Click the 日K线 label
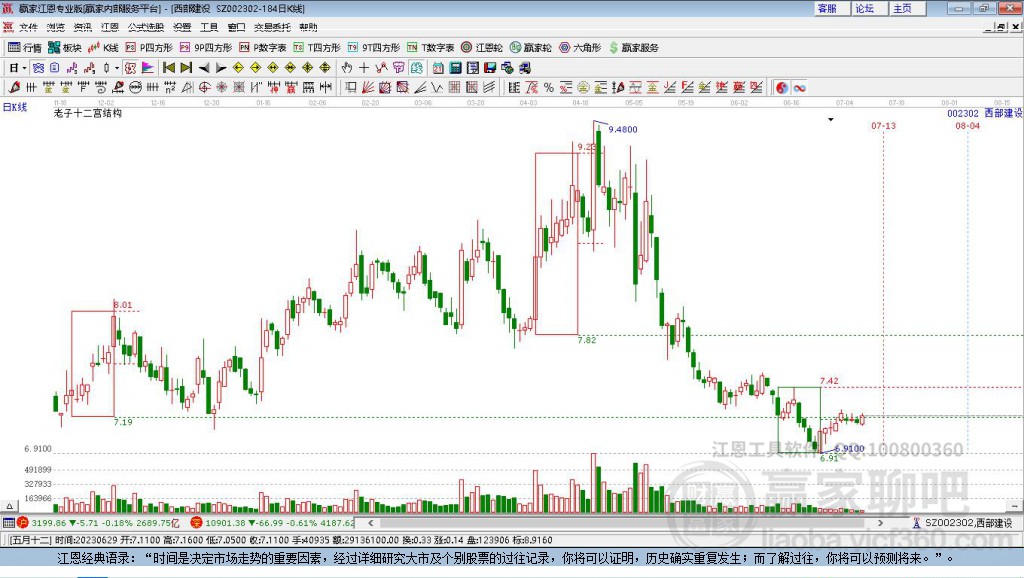The image size is (1024, 578). 15,107
